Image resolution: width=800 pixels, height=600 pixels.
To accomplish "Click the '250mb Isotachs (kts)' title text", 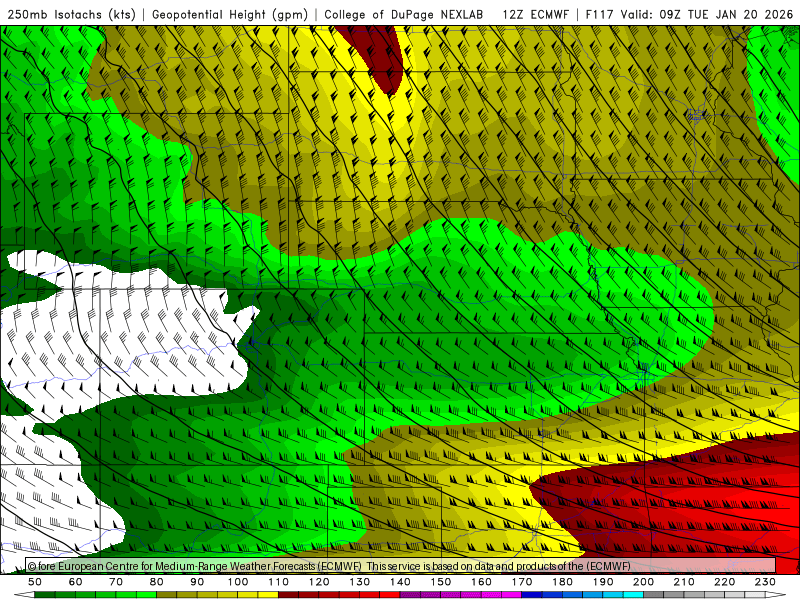I will point(71,14).
